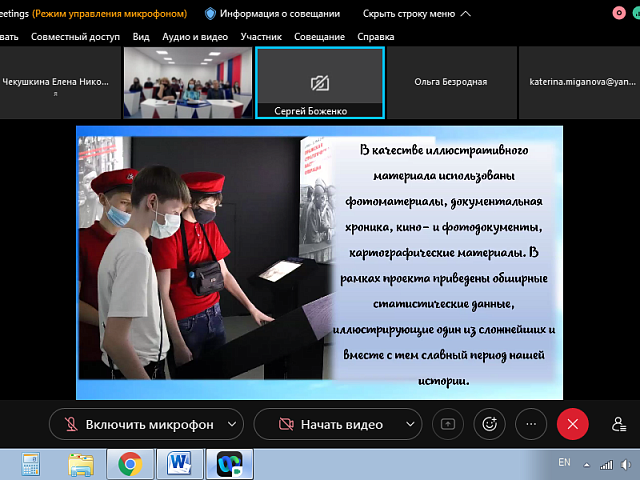Open Google Chrome from the taskbar
This screenshot has width=640, height=480.
[129, 463]
